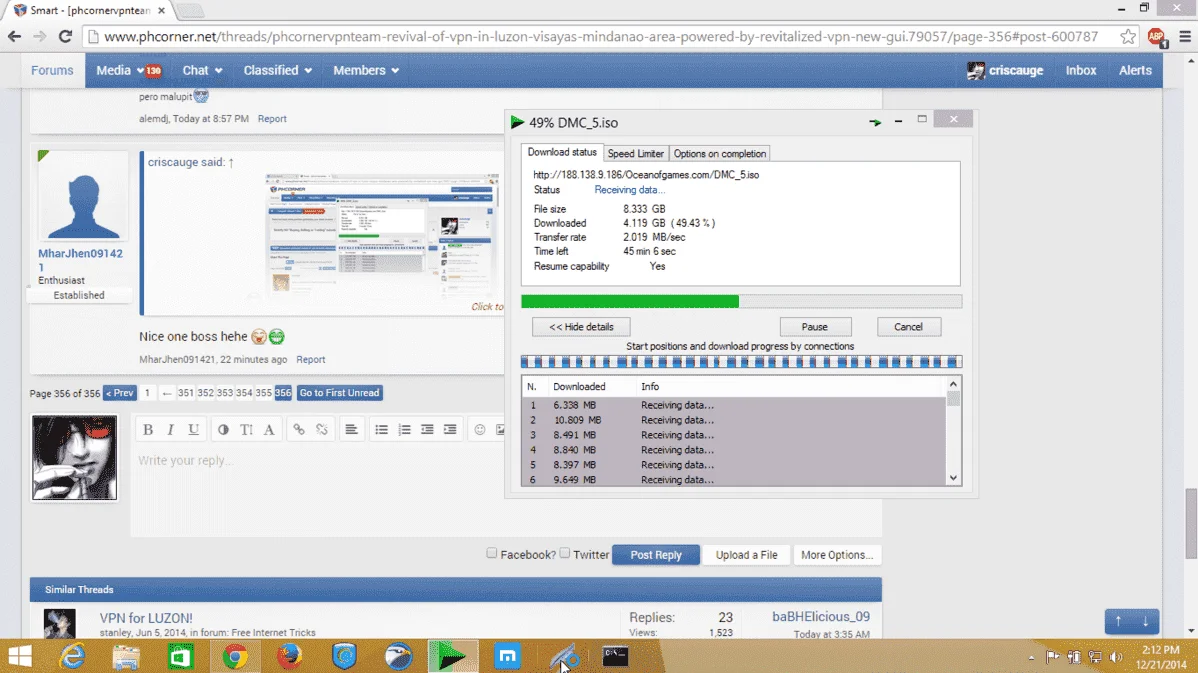
Task: Open MharJhen091421 user profile name
Action: (x=80, y=260)
